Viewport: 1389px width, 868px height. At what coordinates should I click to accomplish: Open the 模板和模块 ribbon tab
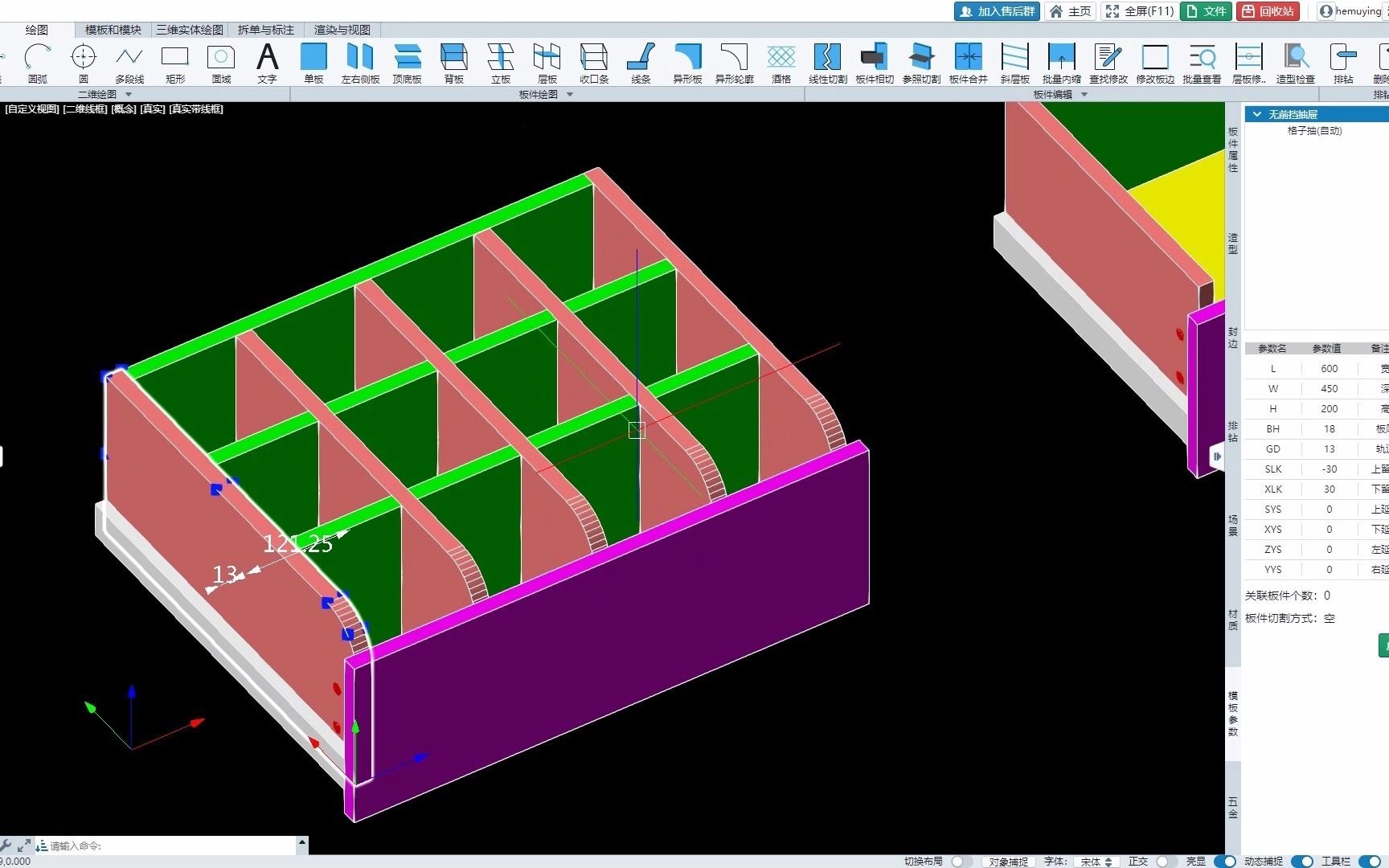[113, 30]
